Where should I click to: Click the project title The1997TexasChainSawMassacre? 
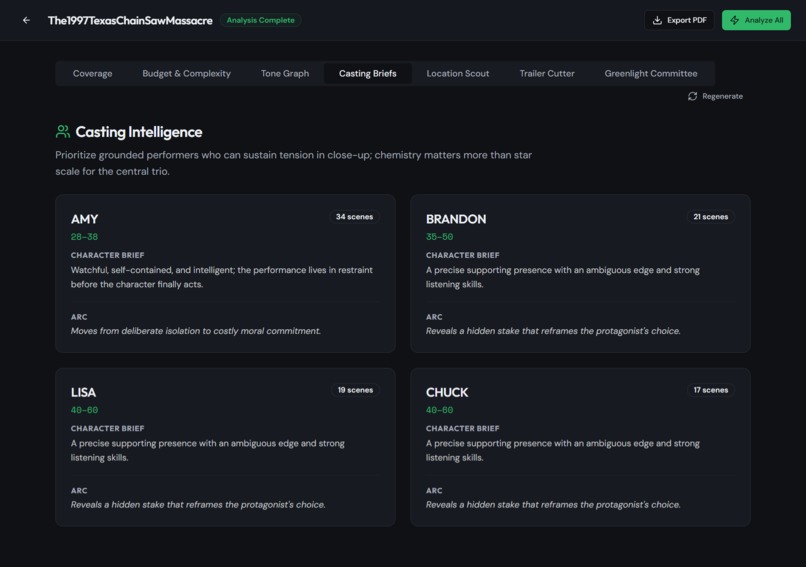[130, 21]
